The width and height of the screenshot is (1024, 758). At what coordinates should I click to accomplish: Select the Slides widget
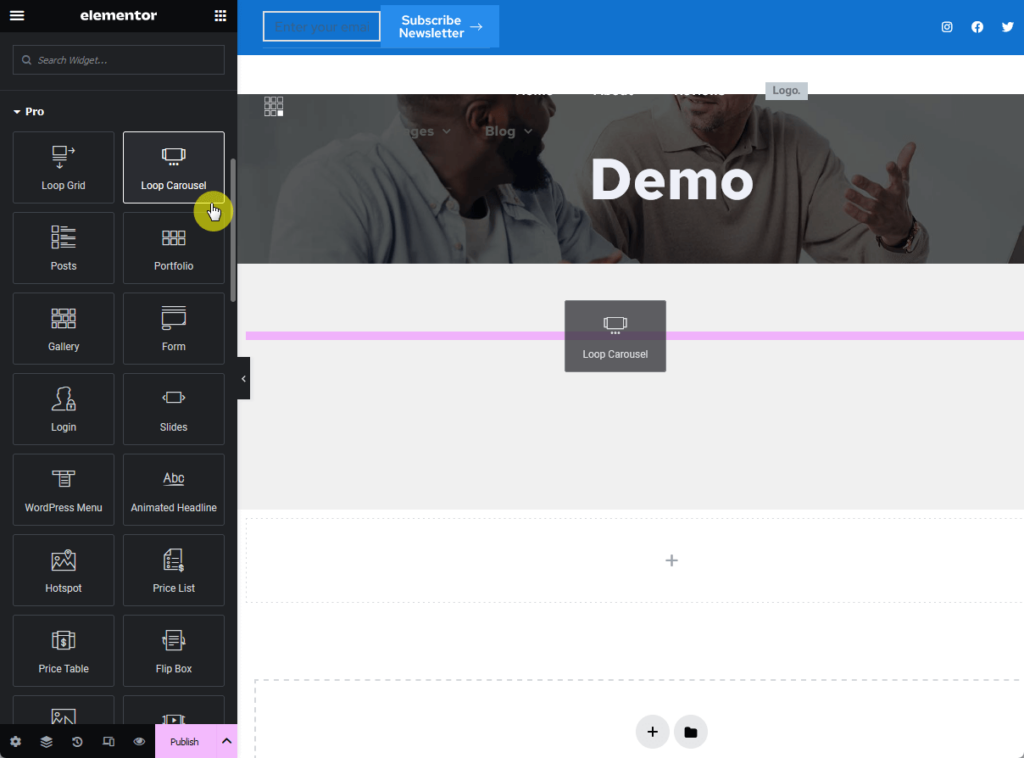tap(174, 409)
